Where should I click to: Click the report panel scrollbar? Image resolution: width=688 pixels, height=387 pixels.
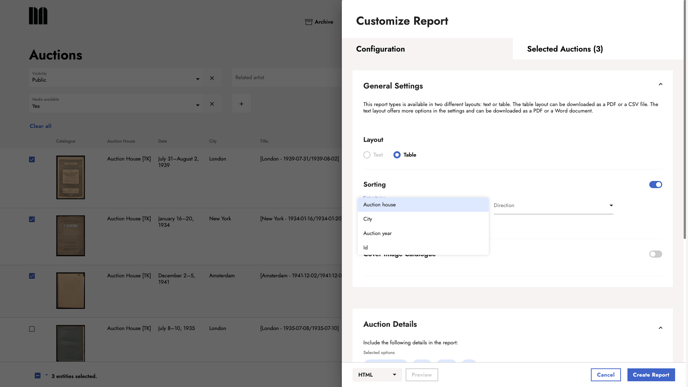tap(685, 119)
